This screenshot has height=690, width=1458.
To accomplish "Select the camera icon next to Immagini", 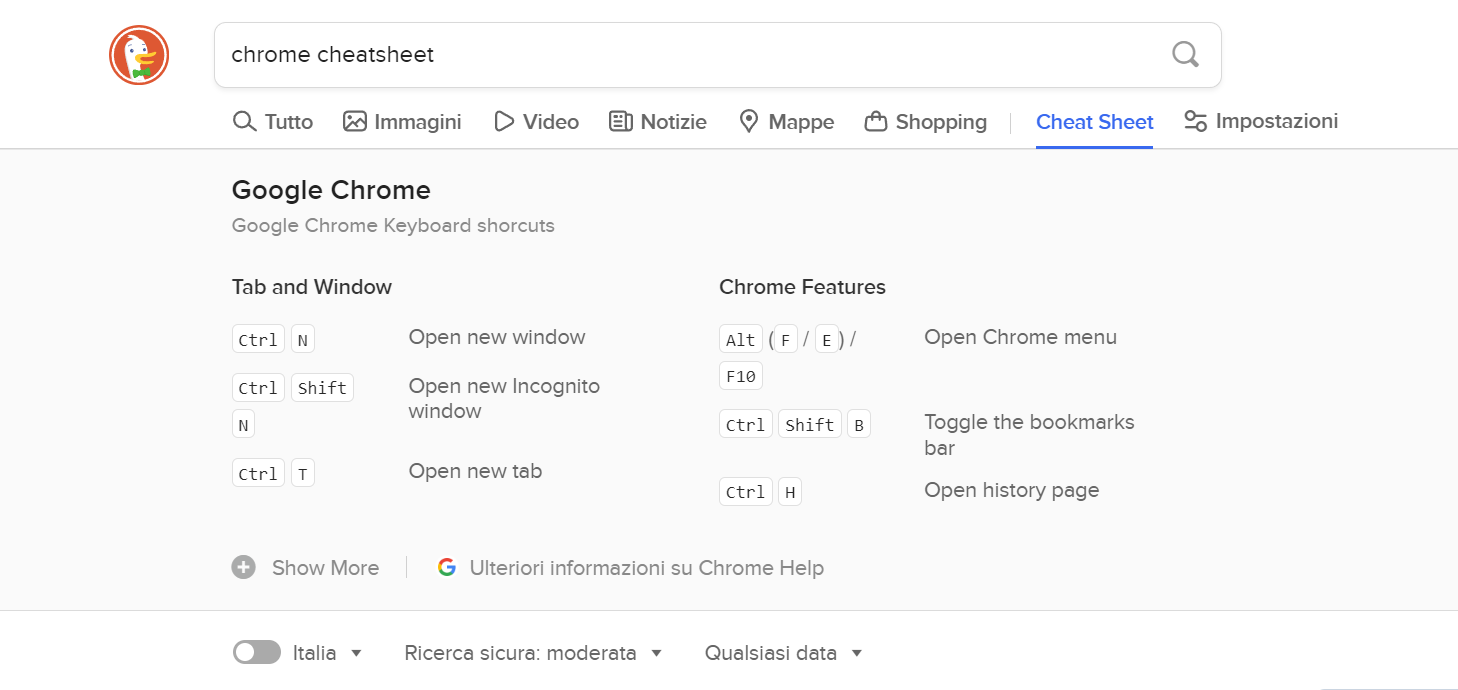I will [x=354, y=121].
